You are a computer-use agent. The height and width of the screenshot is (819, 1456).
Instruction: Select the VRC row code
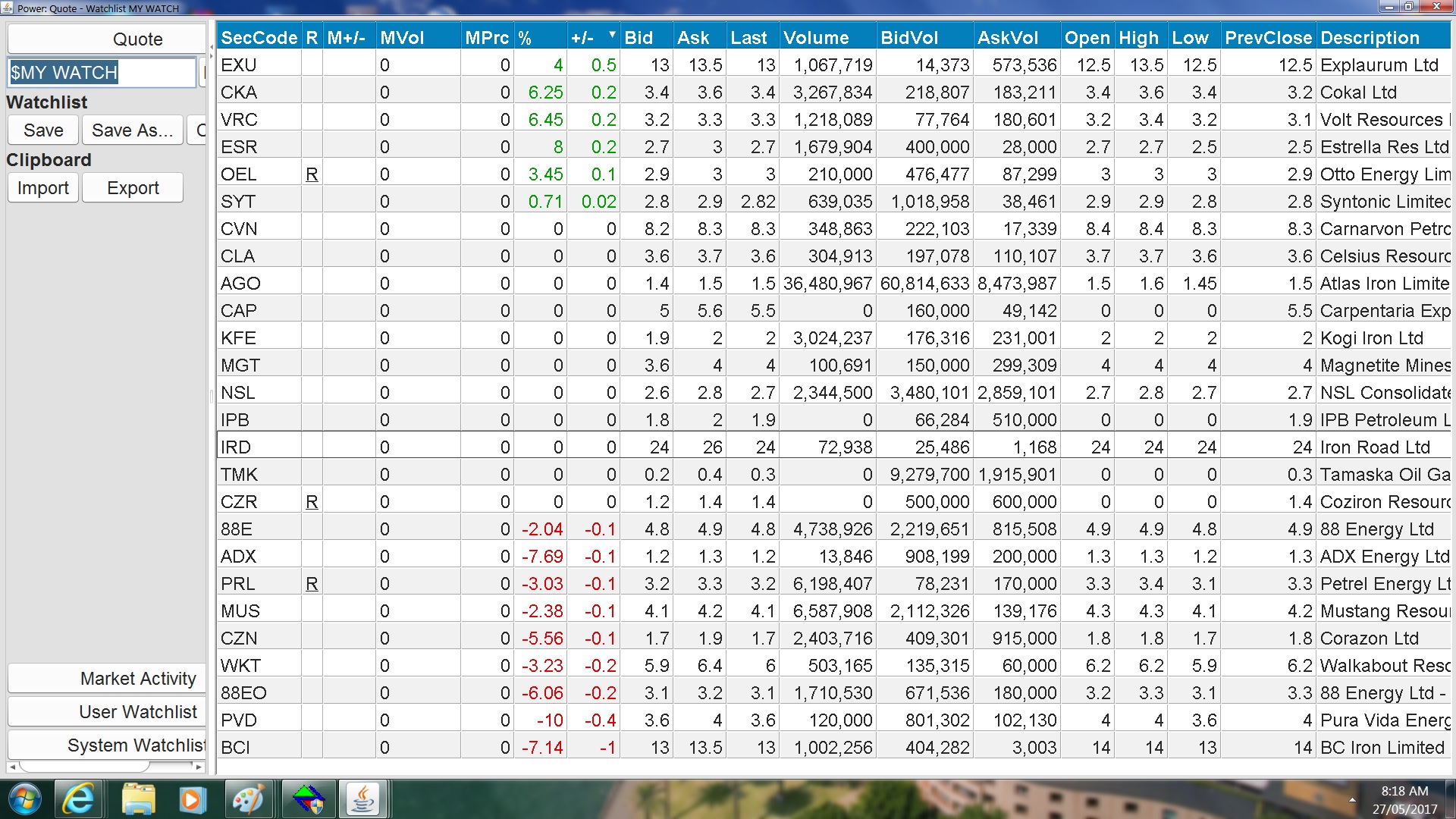coord(239,120)
